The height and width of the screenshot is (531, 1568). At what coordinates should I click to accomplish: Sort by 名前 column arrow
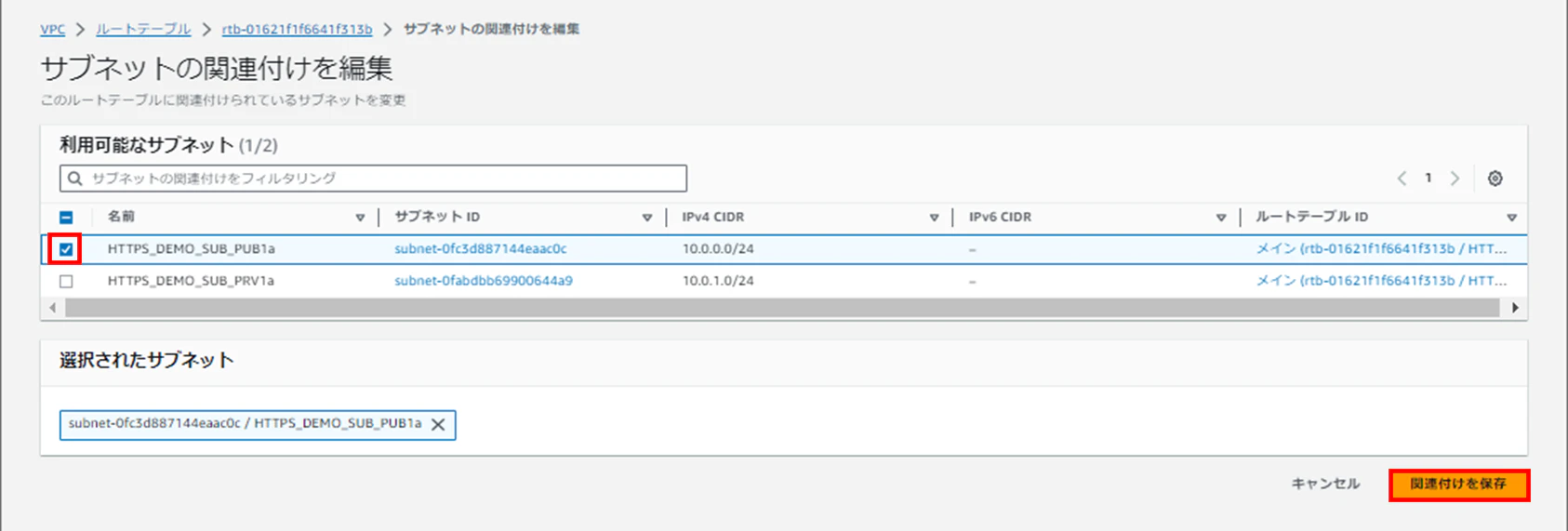[x=360, y=218]
